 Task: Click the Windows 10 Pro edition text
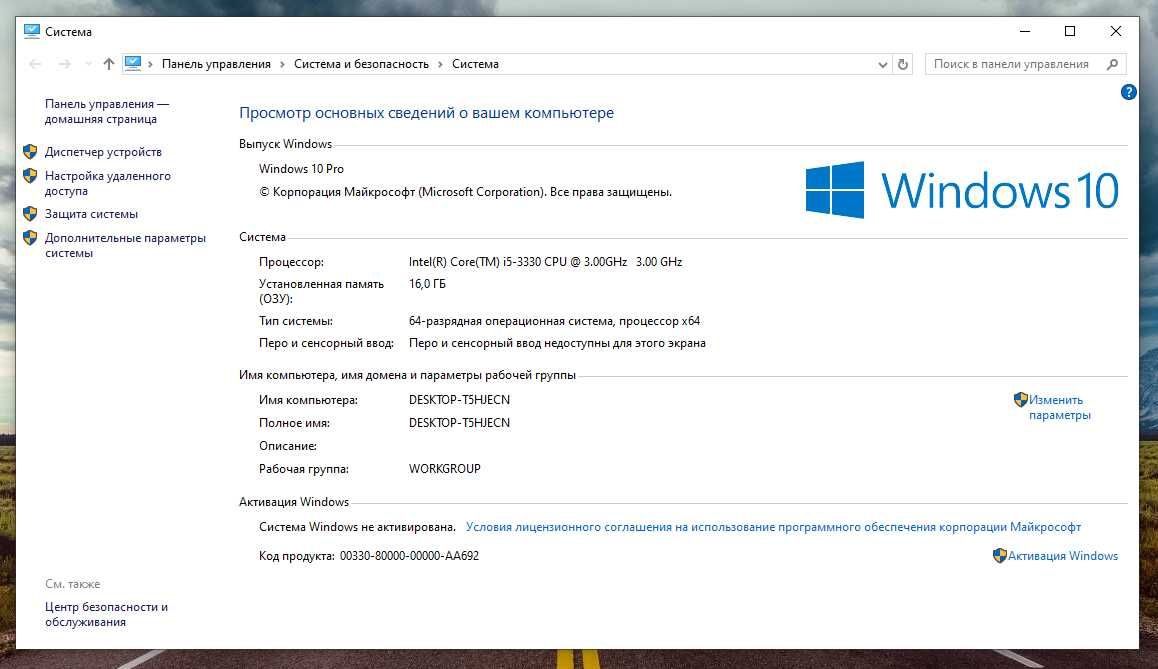tap(301, 169)
